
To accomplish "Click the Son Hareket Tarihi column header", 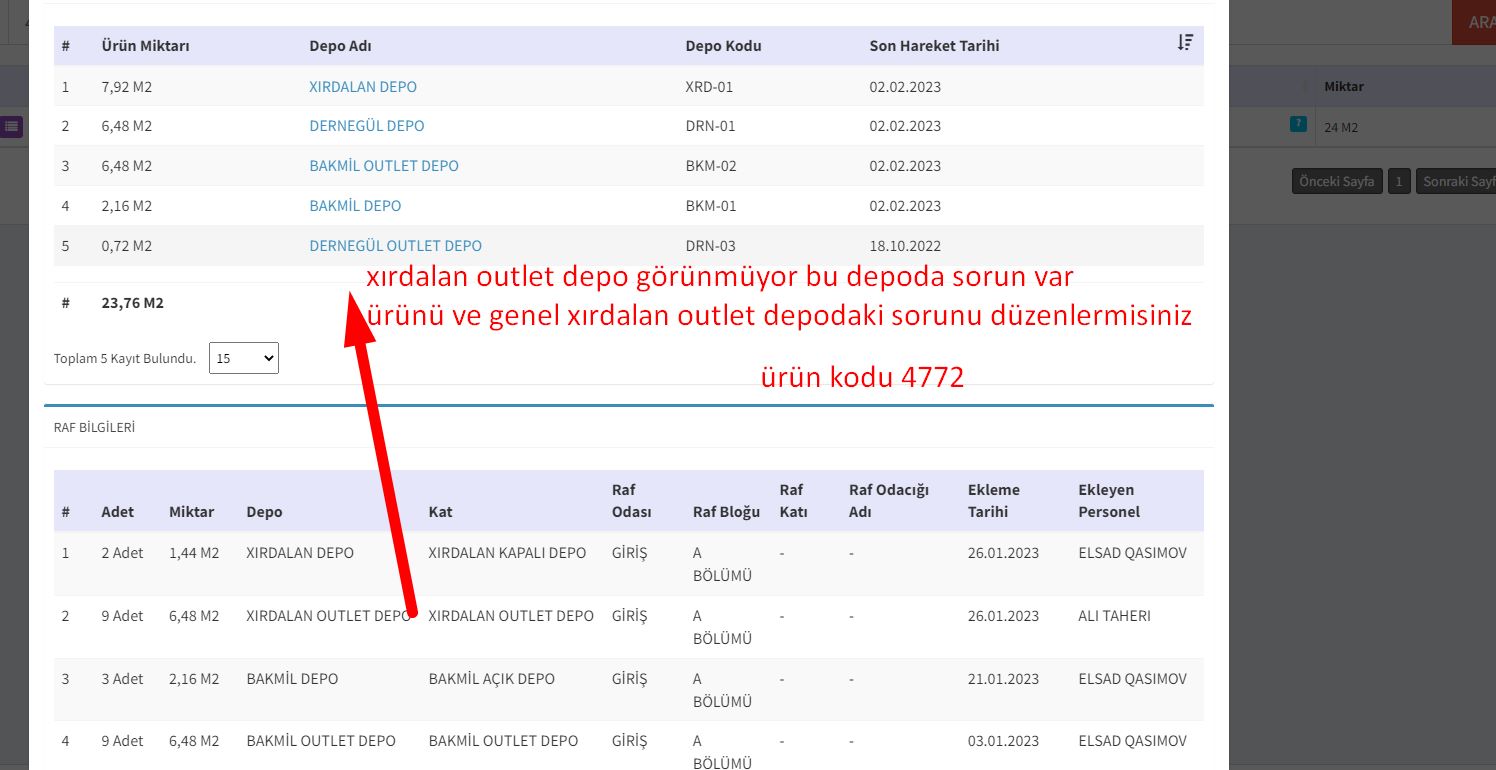I will [934, 46].
